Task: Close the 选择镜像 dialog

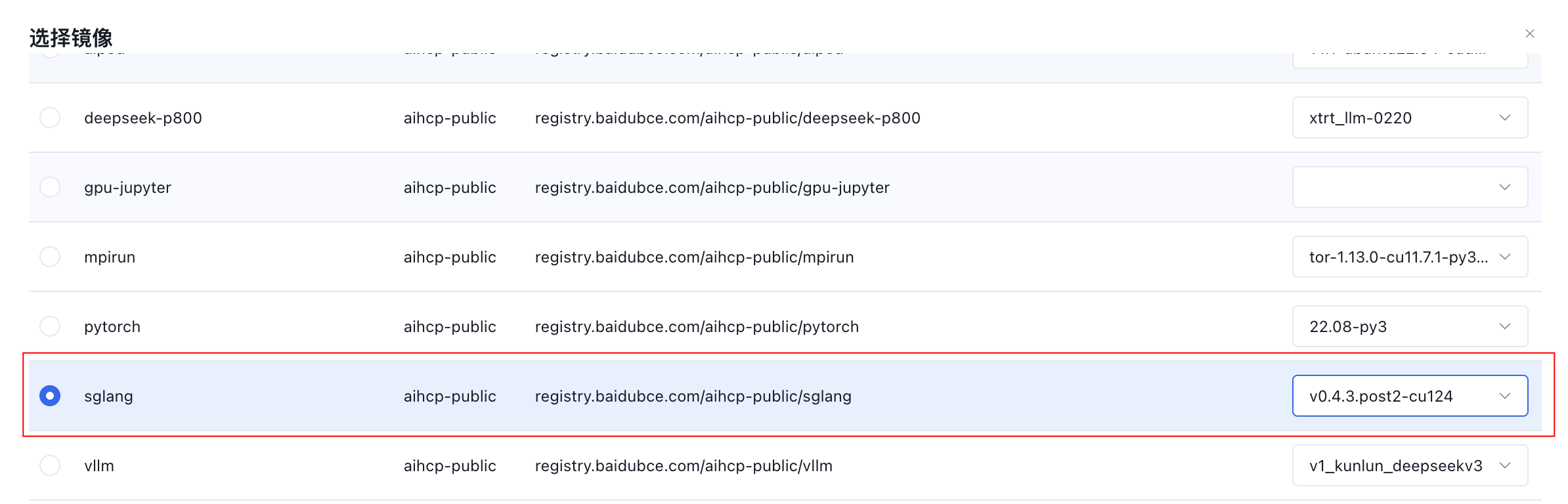Action: point(1529,33)
